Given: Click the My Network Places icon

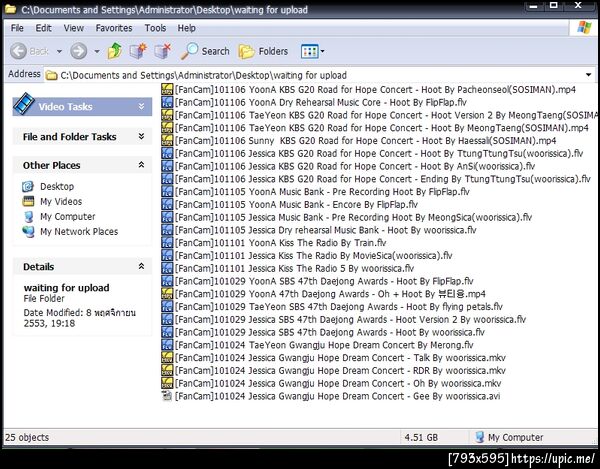Looking at the screenshot, I should [x=28, y=231].
